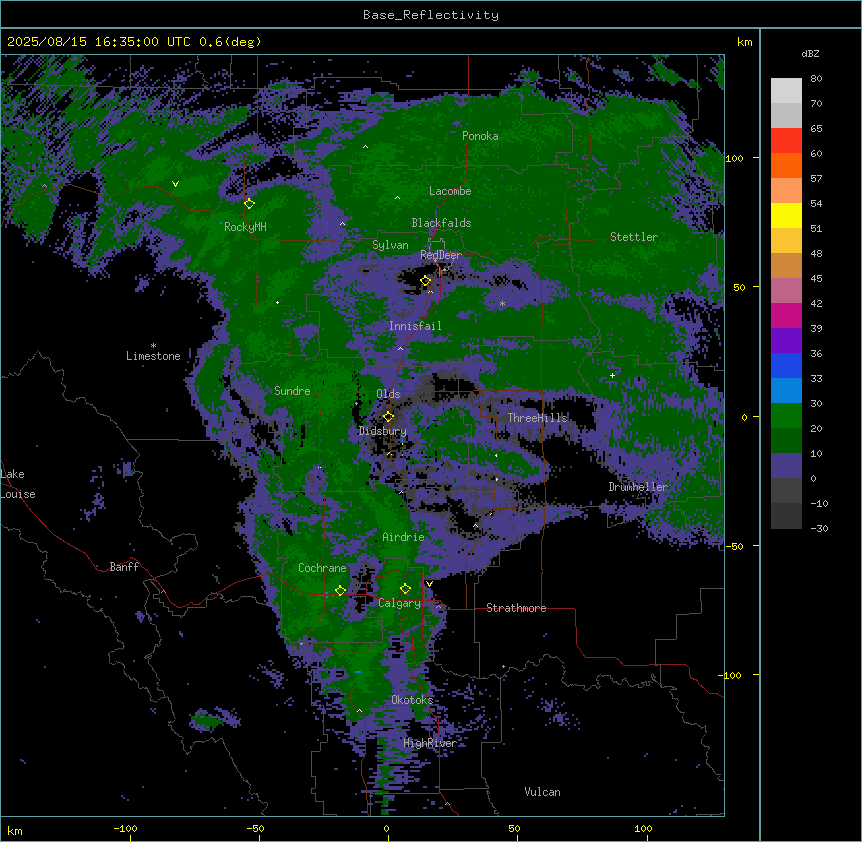Click the yellow station marker near Olds
The image size is (862, 842).
pyautogui.click(x=388, y=416)
